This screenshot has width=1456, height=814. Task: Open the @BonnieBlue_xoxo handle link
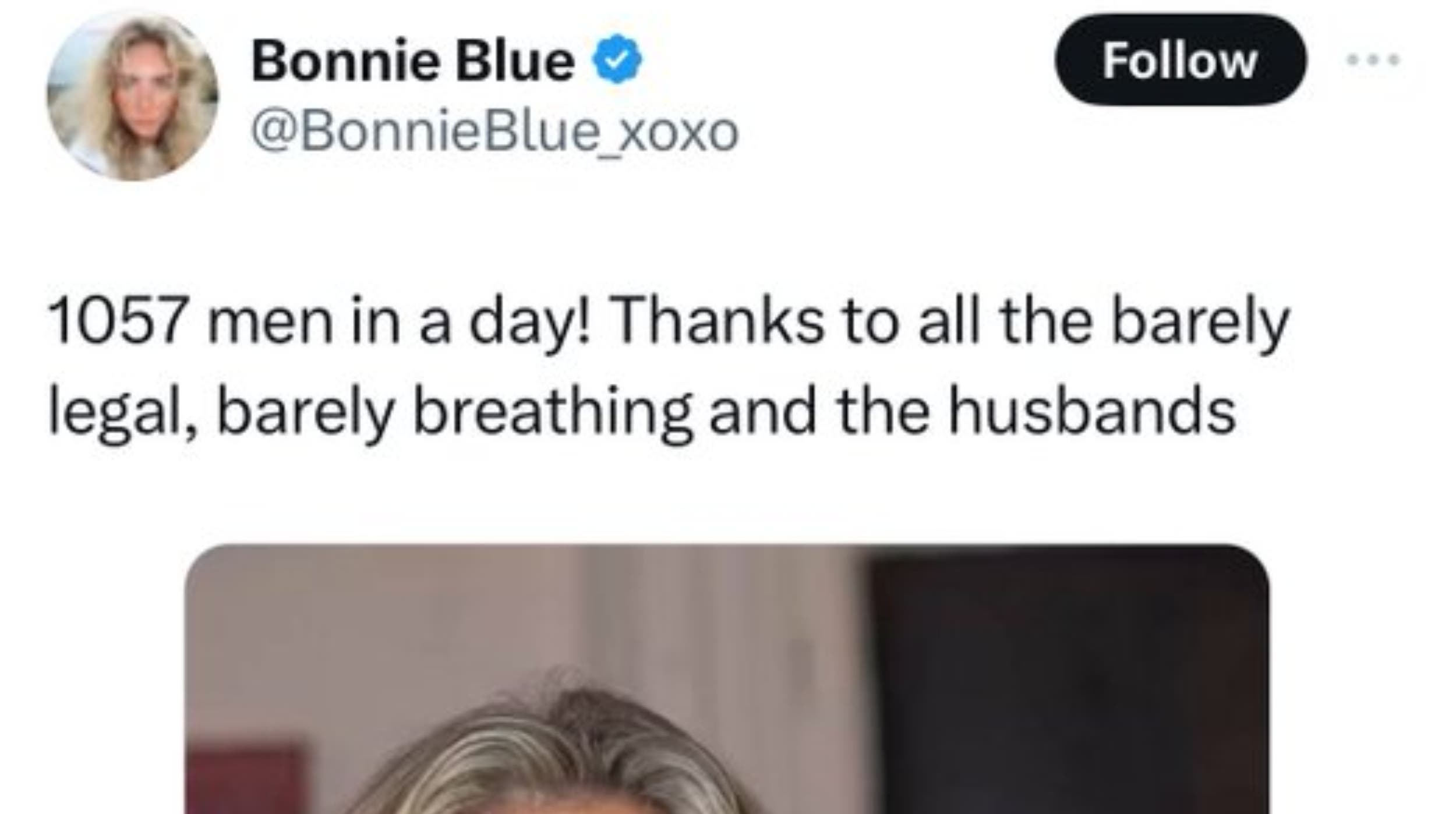494,132
